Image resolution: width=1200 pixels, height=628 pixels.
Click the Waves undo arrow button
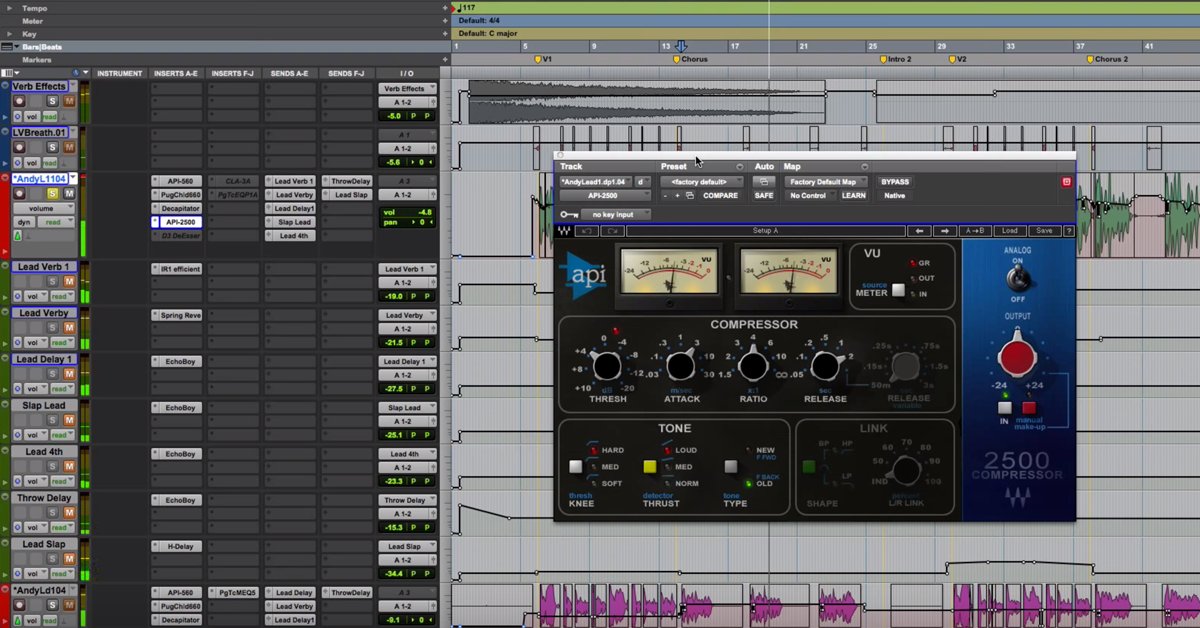588,231
